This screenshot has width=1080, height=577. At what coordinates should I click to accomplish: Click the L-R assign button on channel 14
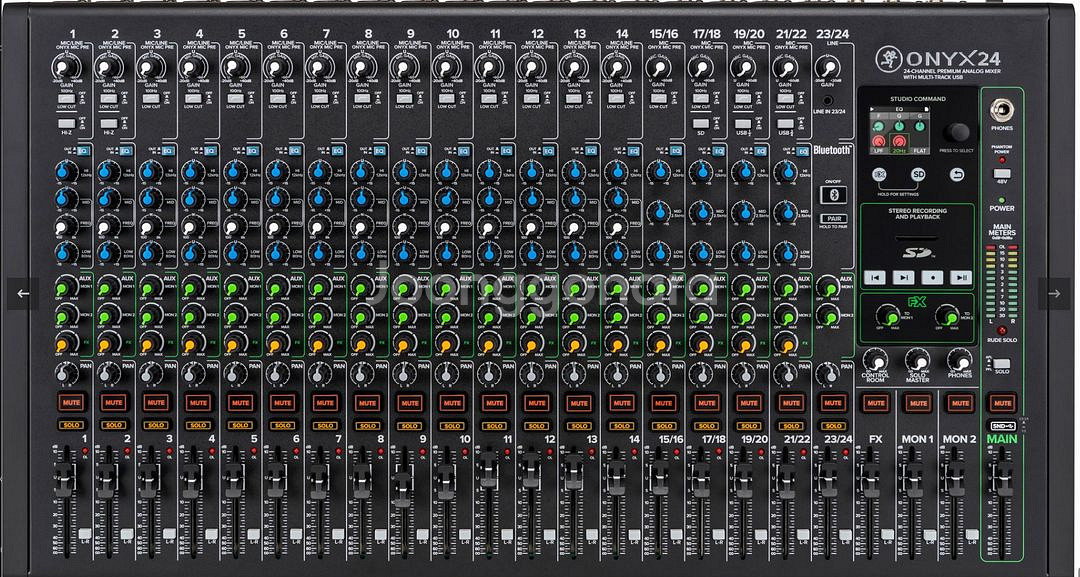(635, 534)
